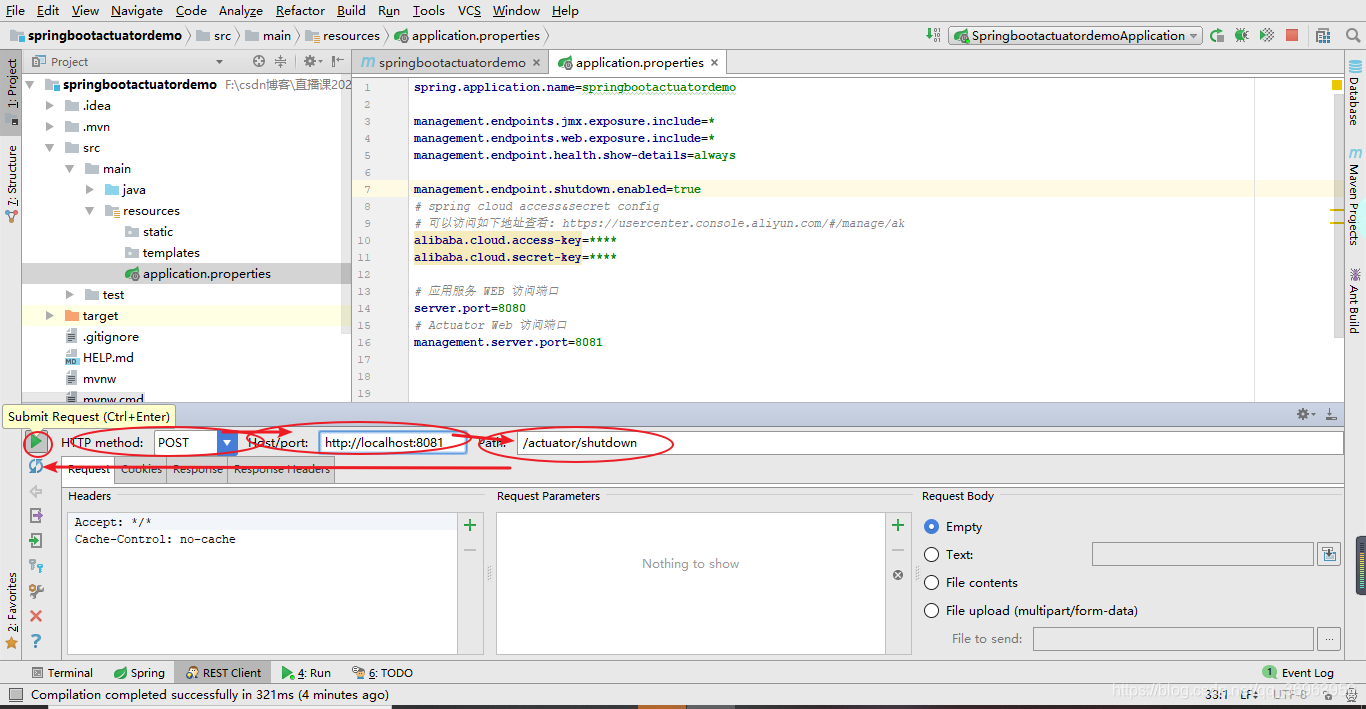The image size is (1366, 709).
Task: Open the Refactor menu
Action: pos(300,10)
